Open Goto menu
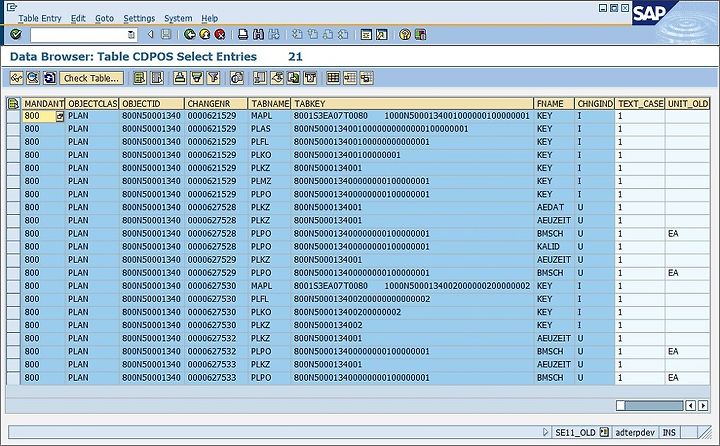Screen dimensions: 720x446 pos(104,18)
